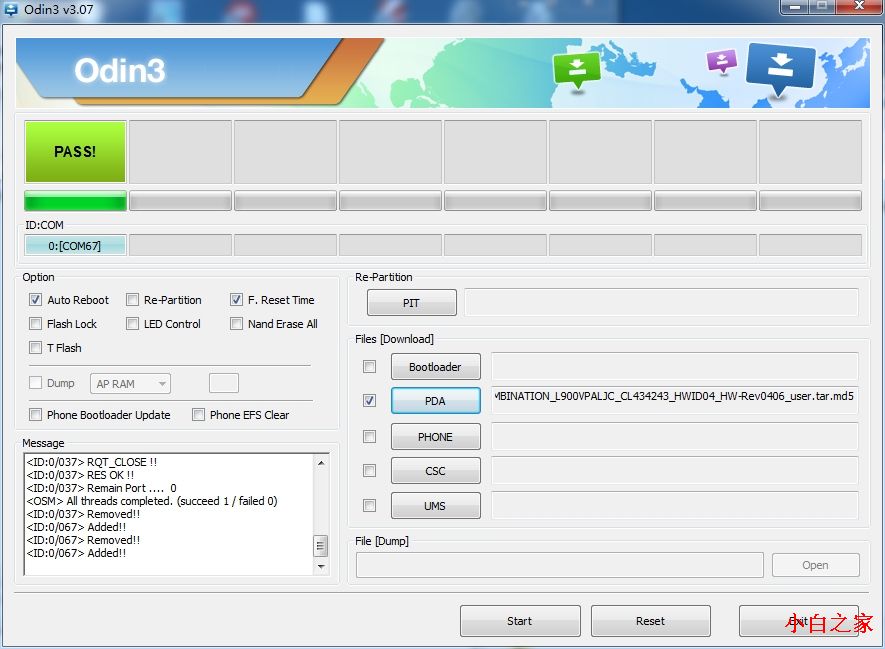
Task: Click the CSC file button
Action: tap(435, 471)
